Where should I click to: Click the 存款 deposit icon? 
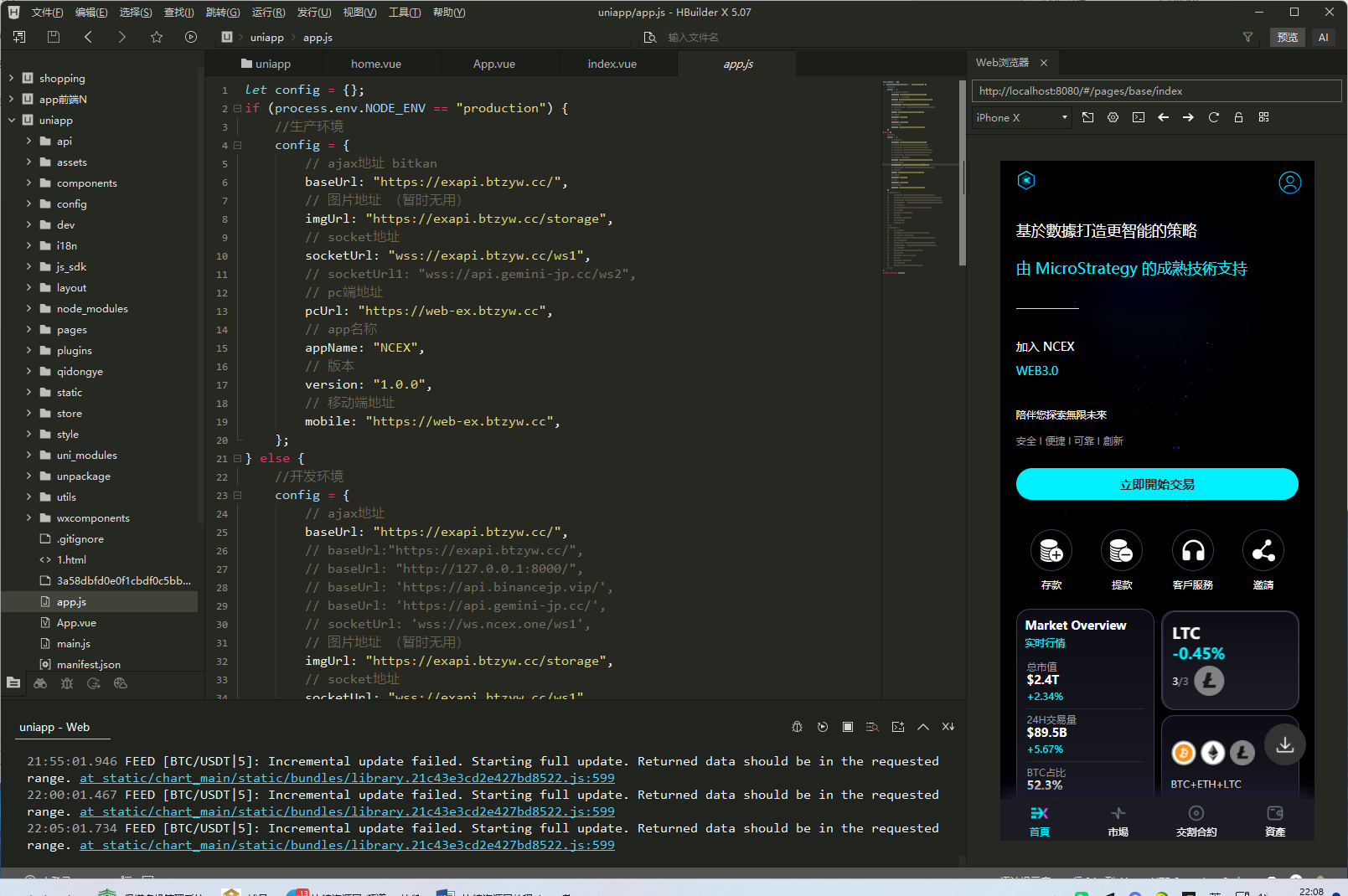(1051, 551)
